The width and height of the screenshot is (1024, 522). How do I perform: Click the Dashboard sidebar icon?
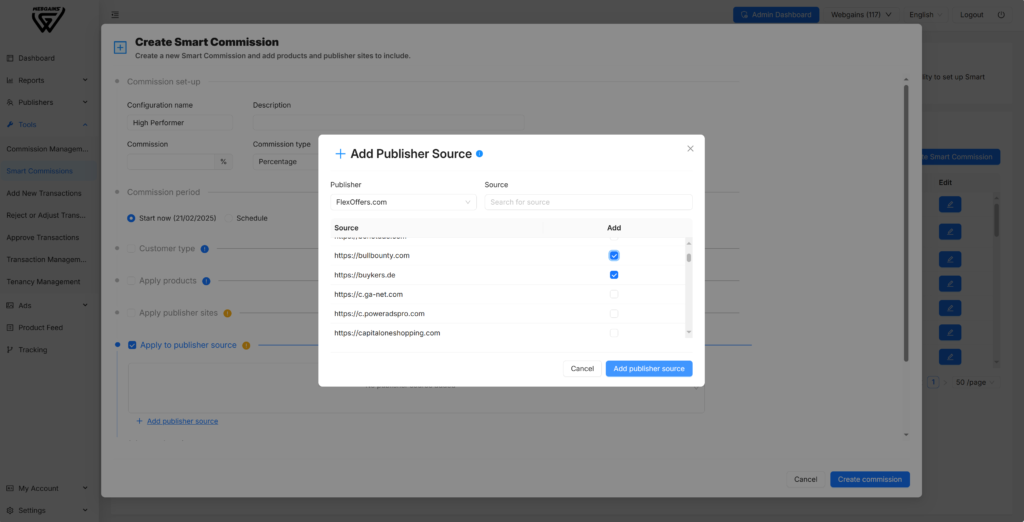coord(10,58)
